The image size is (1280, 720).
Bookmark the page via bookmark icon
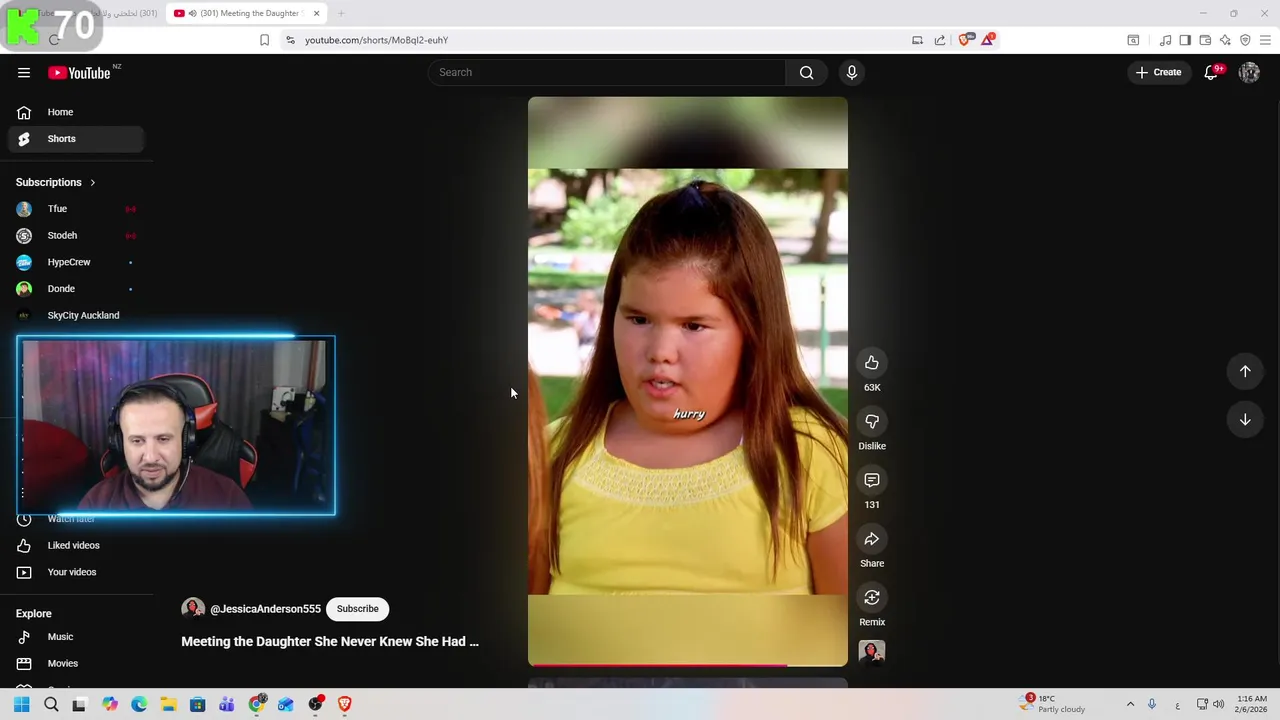[264, 40]
